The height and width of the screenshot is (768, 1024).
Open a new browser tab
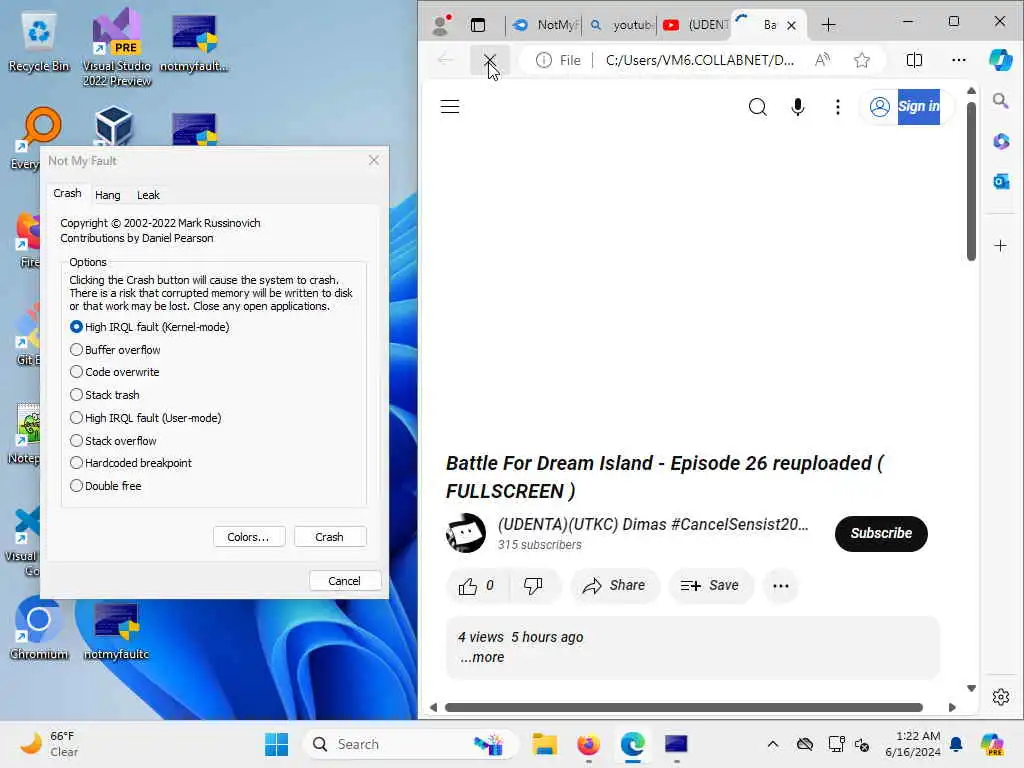[x=828, y=25]
